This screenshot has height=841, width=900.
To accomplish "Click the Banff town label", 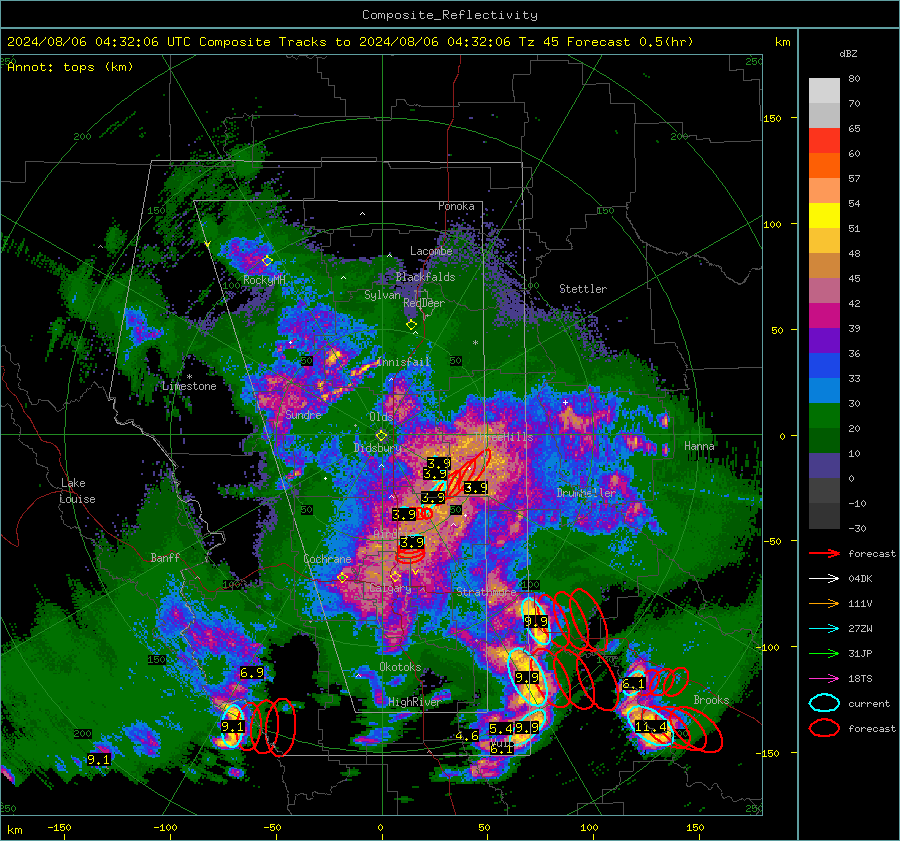I will click(165, 558).
